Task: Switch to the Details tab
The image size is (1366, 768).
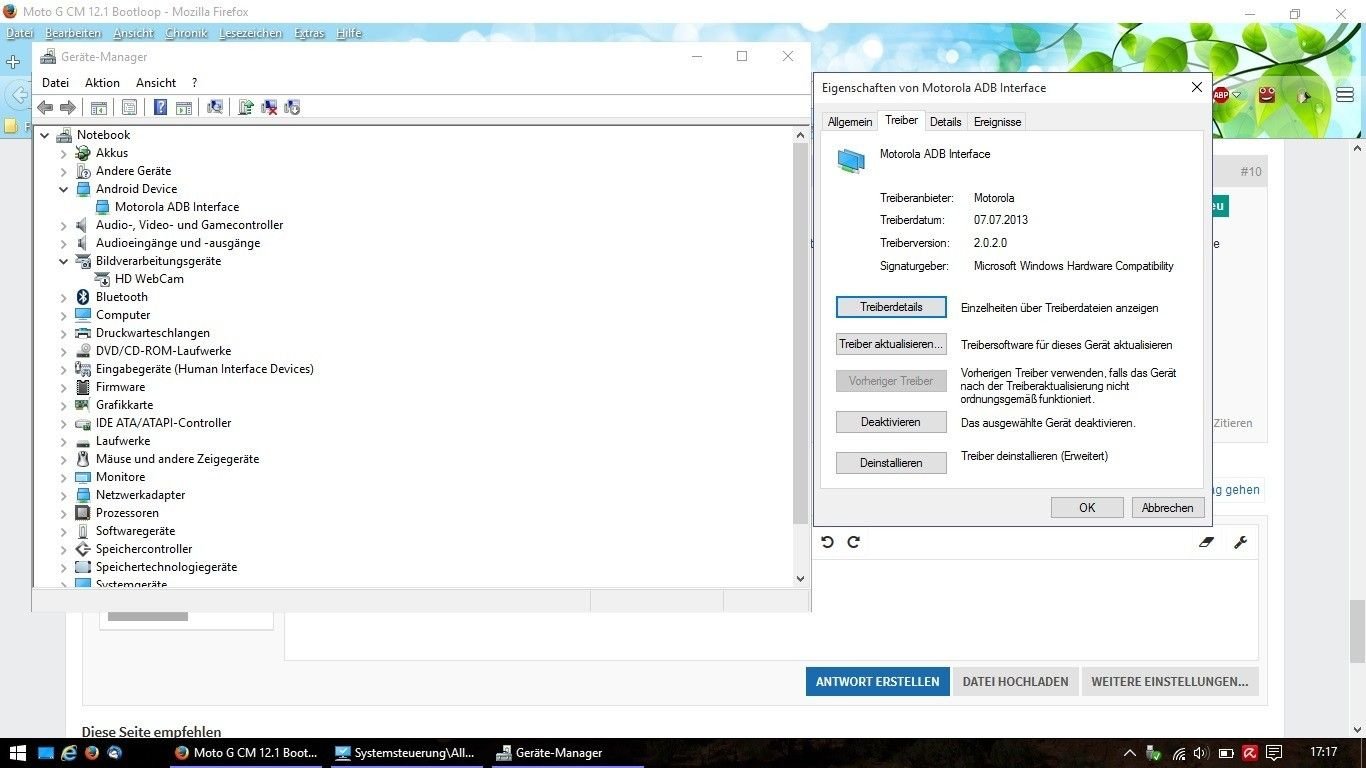Action: point(945,122)
